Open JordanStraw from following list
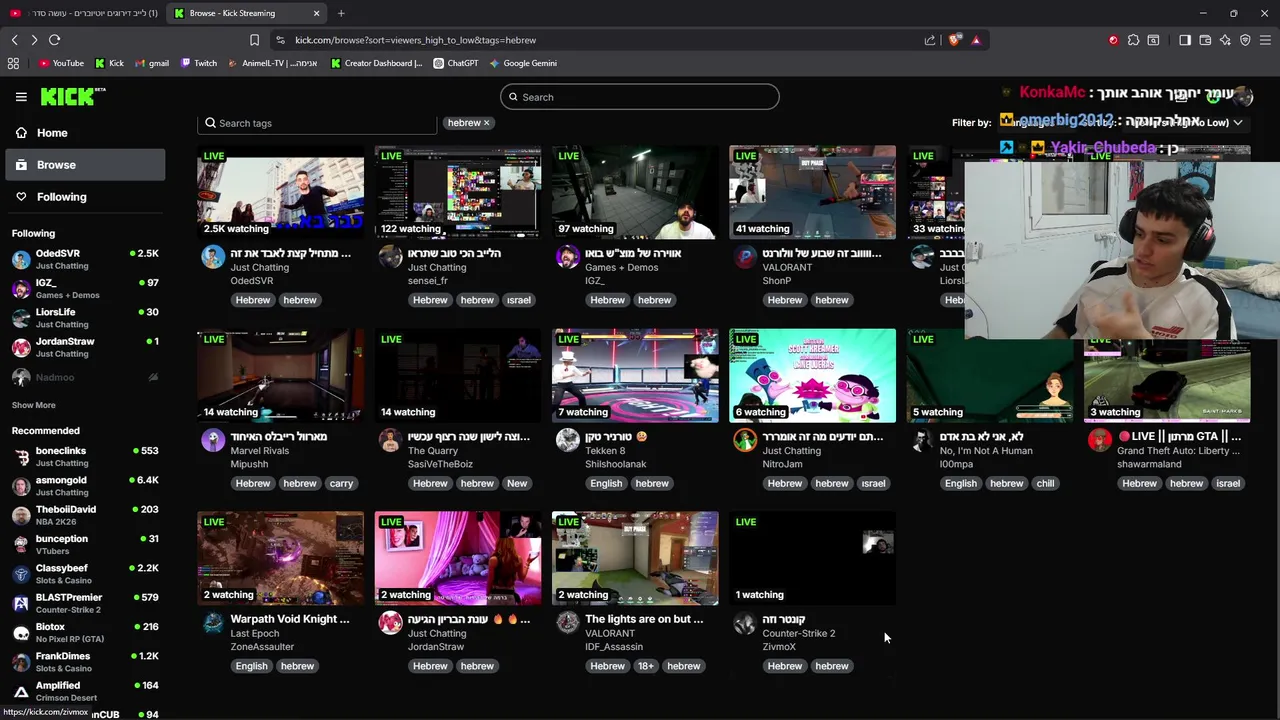Screen dimensions: 1280x720 85,347
